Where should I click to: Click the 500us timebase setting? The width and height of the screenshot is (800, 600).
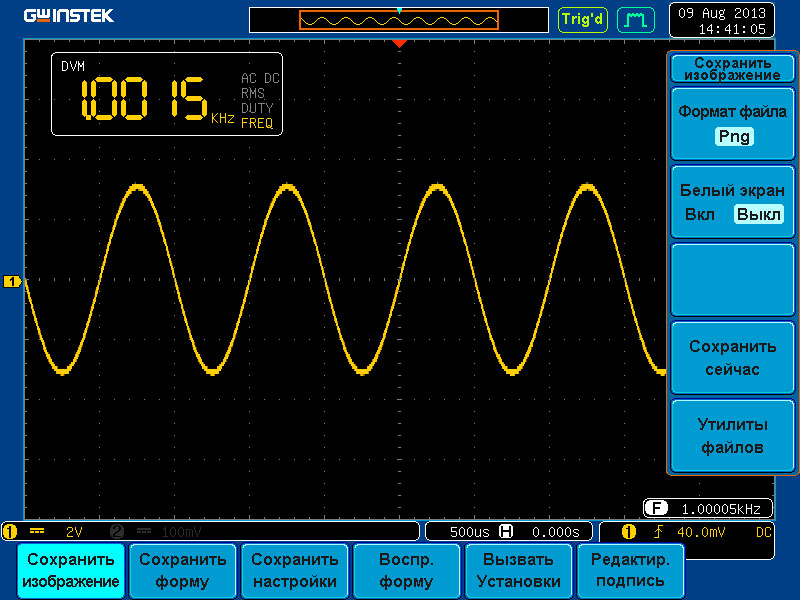[x=468, y=531]
